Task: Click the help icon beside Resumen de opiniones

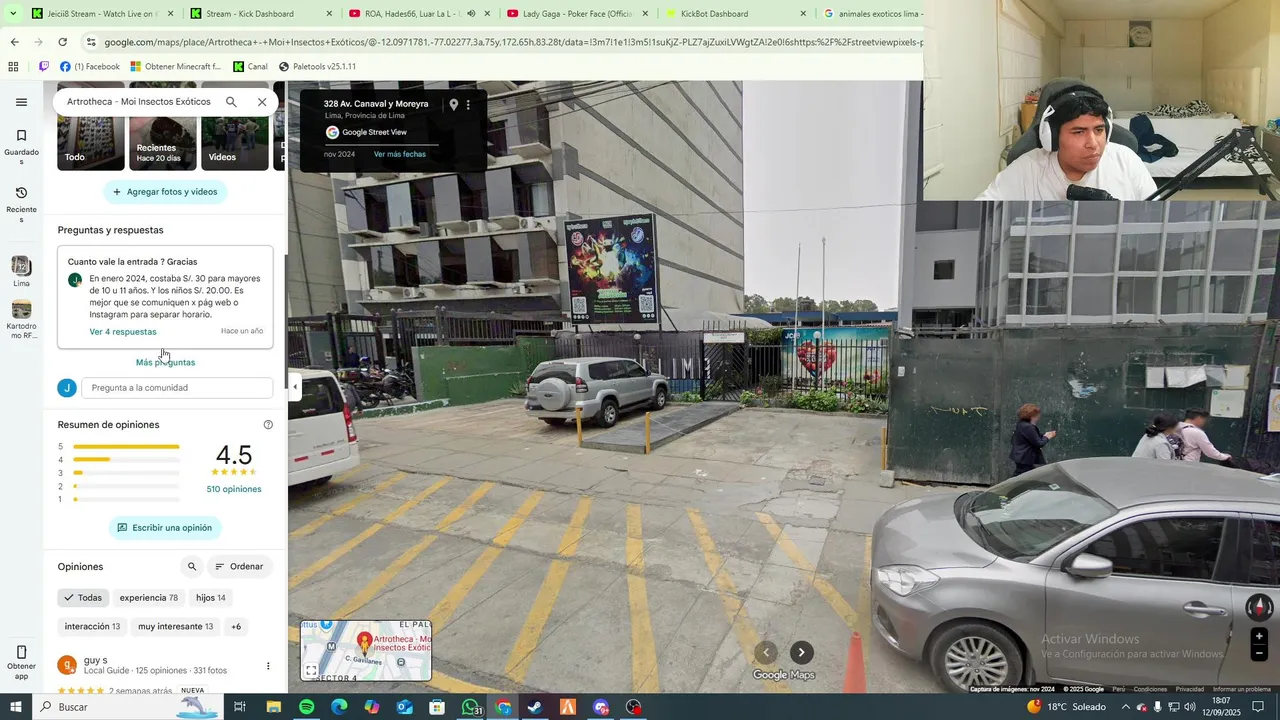Action: point(268,425)
